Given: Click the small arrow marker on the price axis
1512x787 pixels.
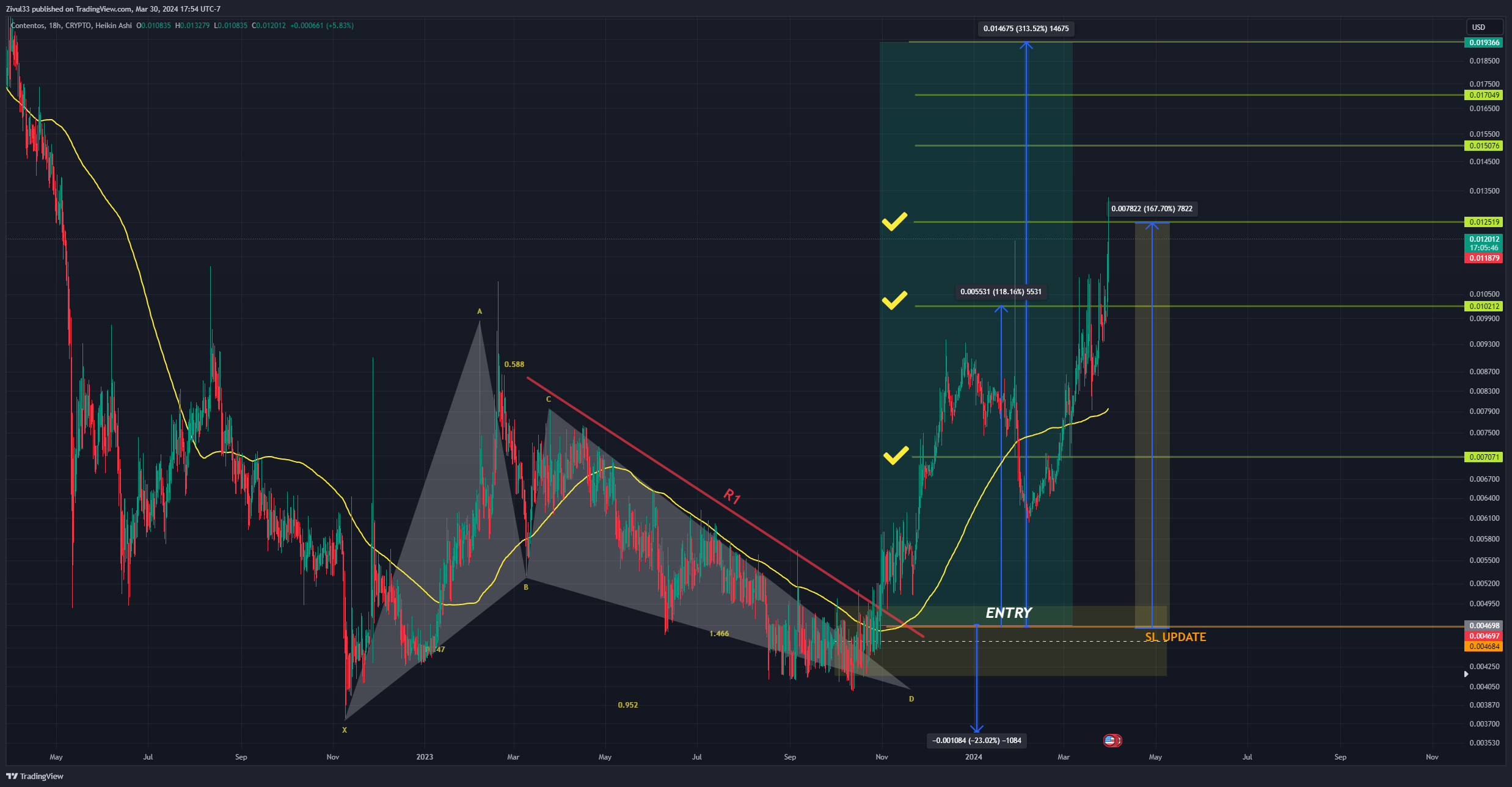Looking at the screenshot, I should 1466,674.
